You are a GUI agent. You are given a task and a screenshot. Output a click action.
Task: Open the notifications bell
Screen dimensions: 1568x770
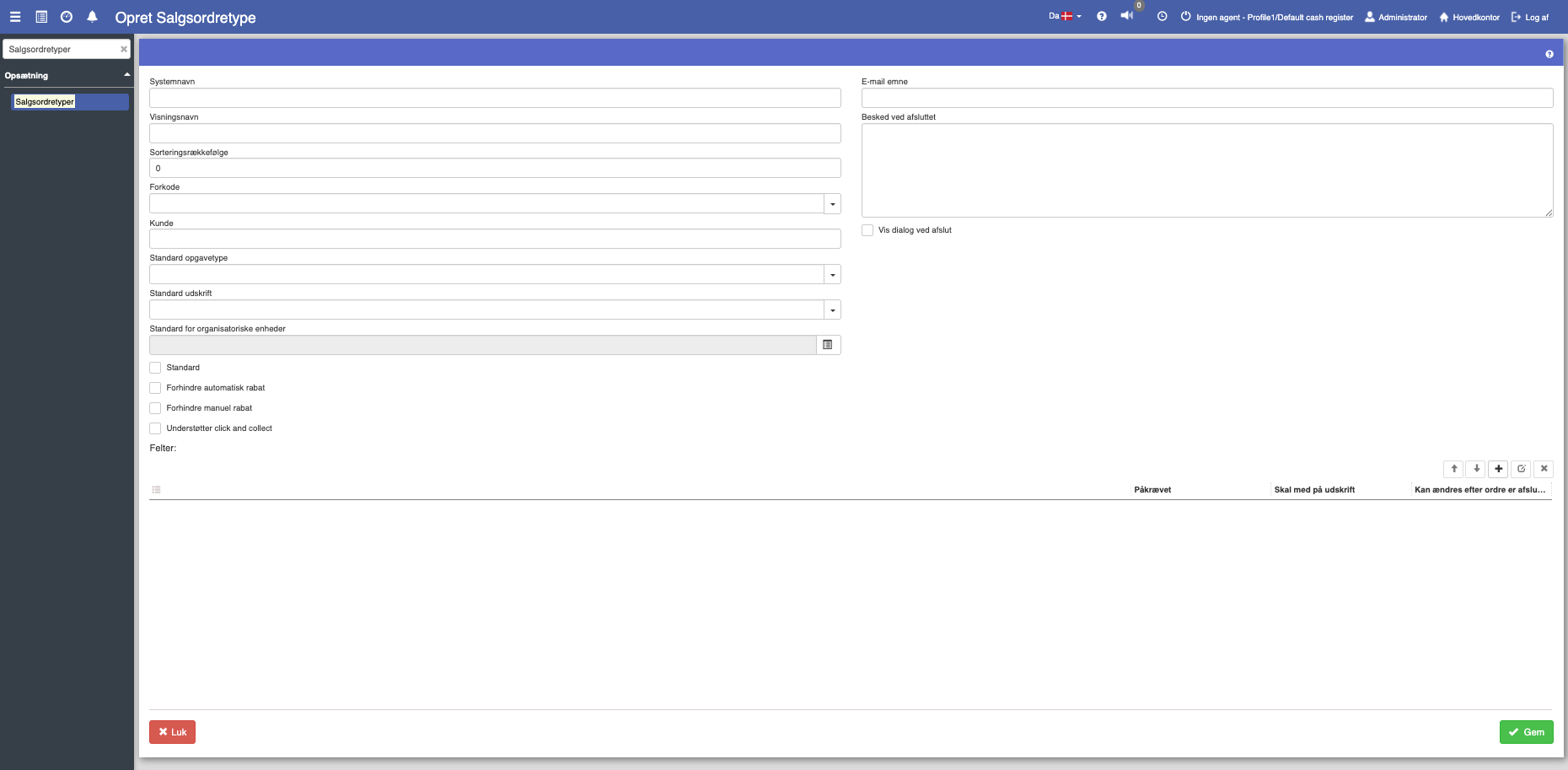(93, 17)
